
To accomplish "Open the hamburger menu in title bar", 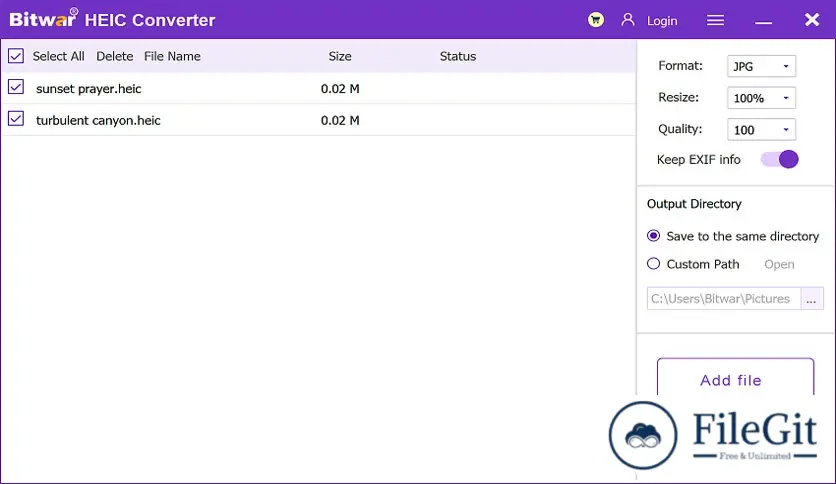I will coord(715,20).
